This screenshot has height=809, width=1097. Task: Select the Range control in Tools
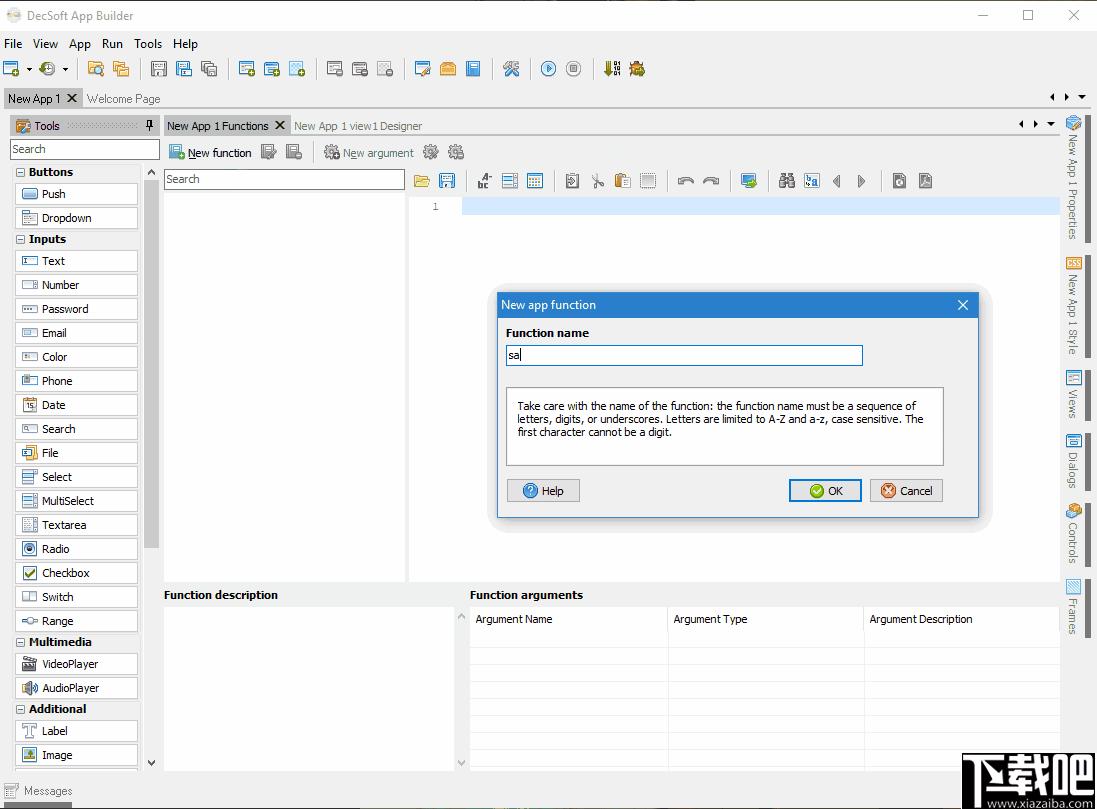coord(76,621)
